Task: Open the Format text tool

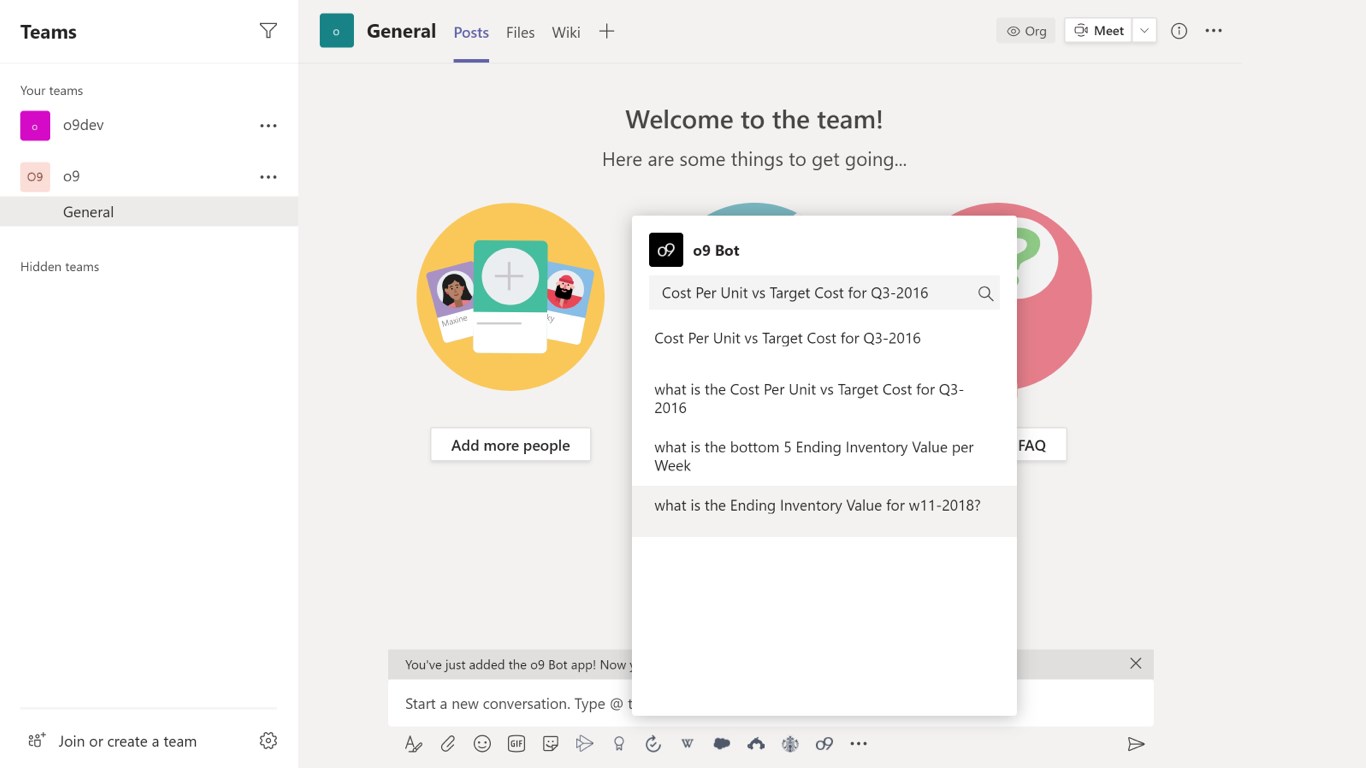Action: tap(413, 744)
